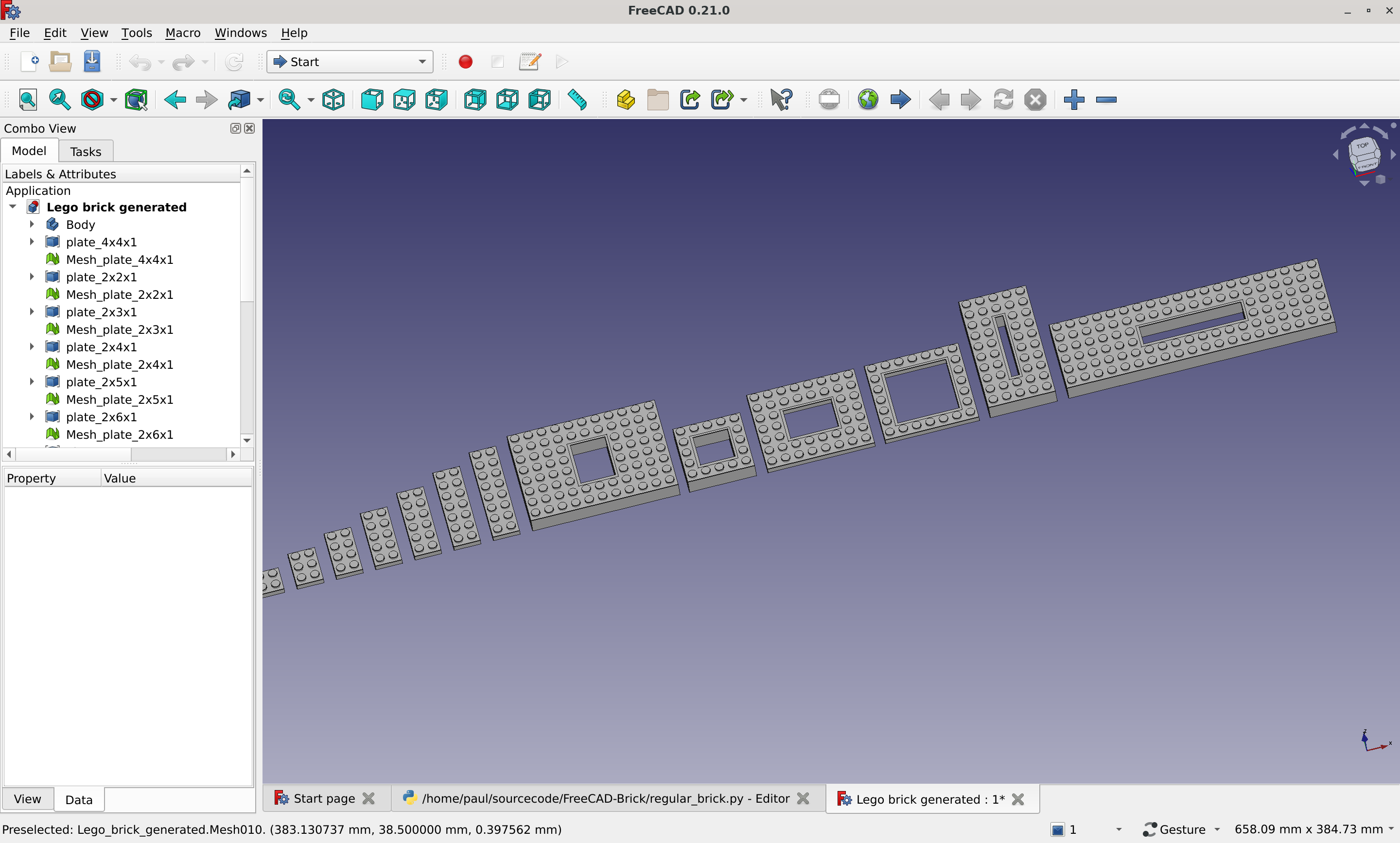This screenshot has height=843, width=1400.
Task: Select plate_2x6x1 in the tree
Action: tap(101, 417)
